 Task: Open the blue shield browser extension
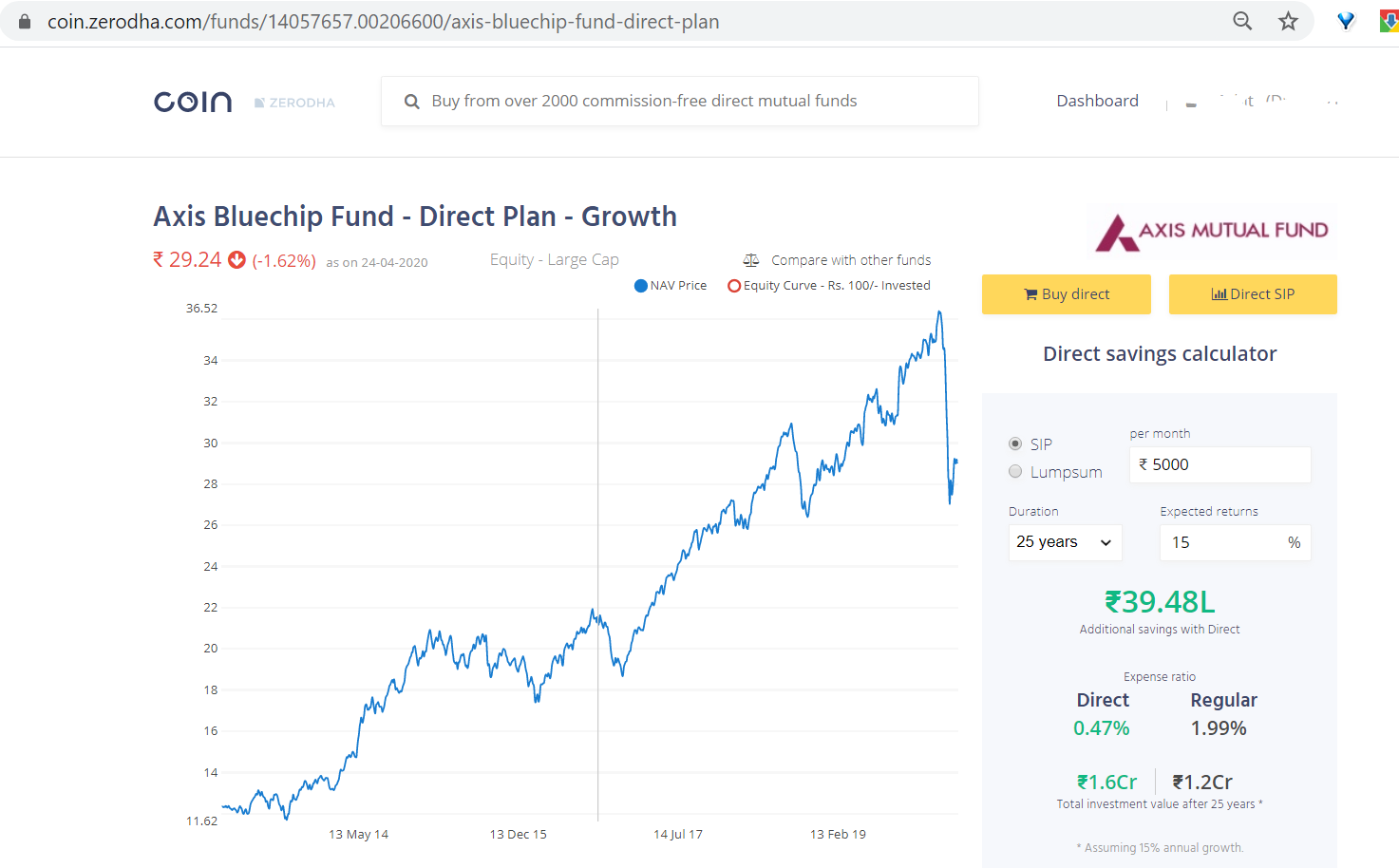1346,21
